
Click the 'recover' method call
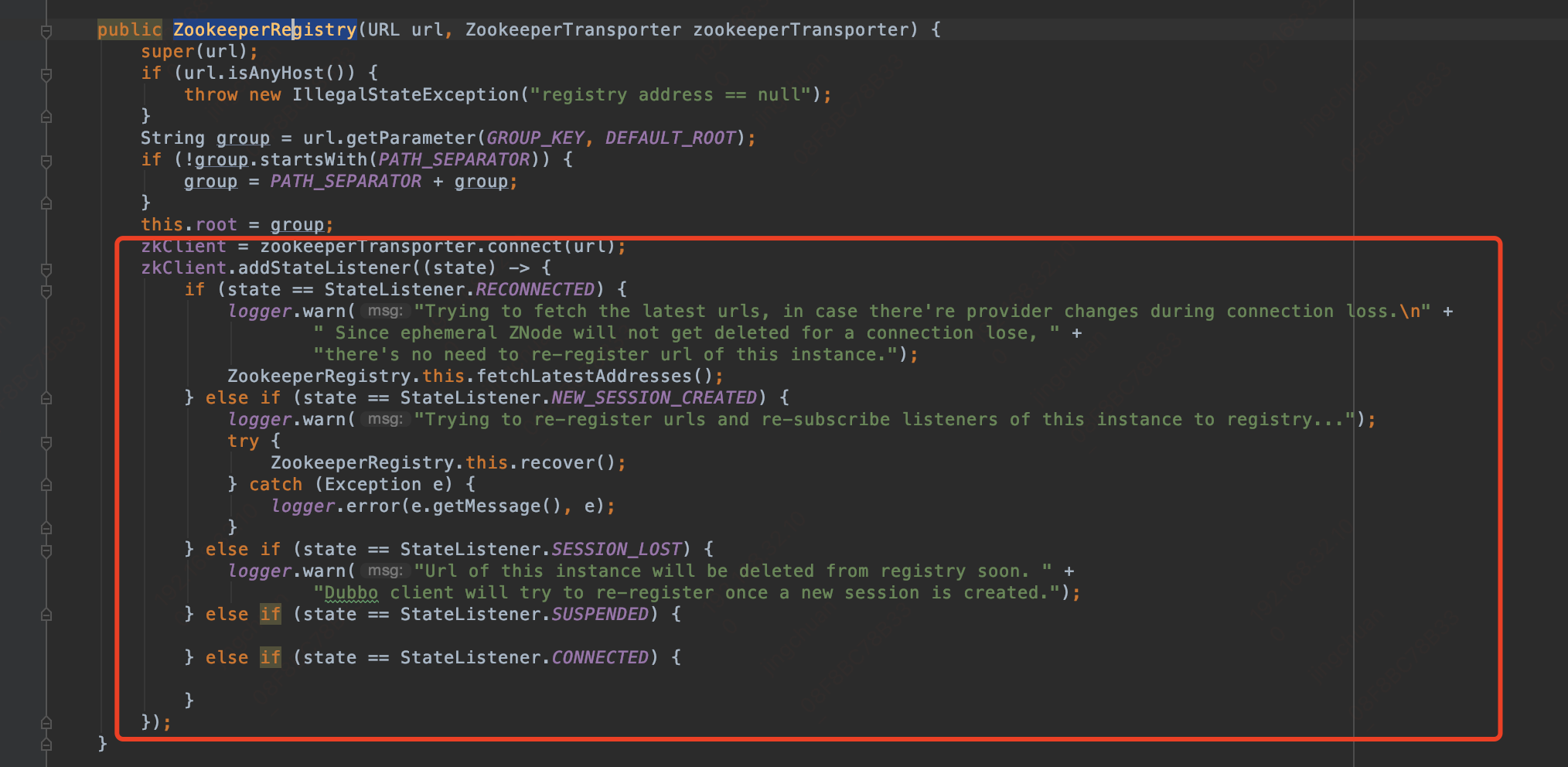[557, 462]
